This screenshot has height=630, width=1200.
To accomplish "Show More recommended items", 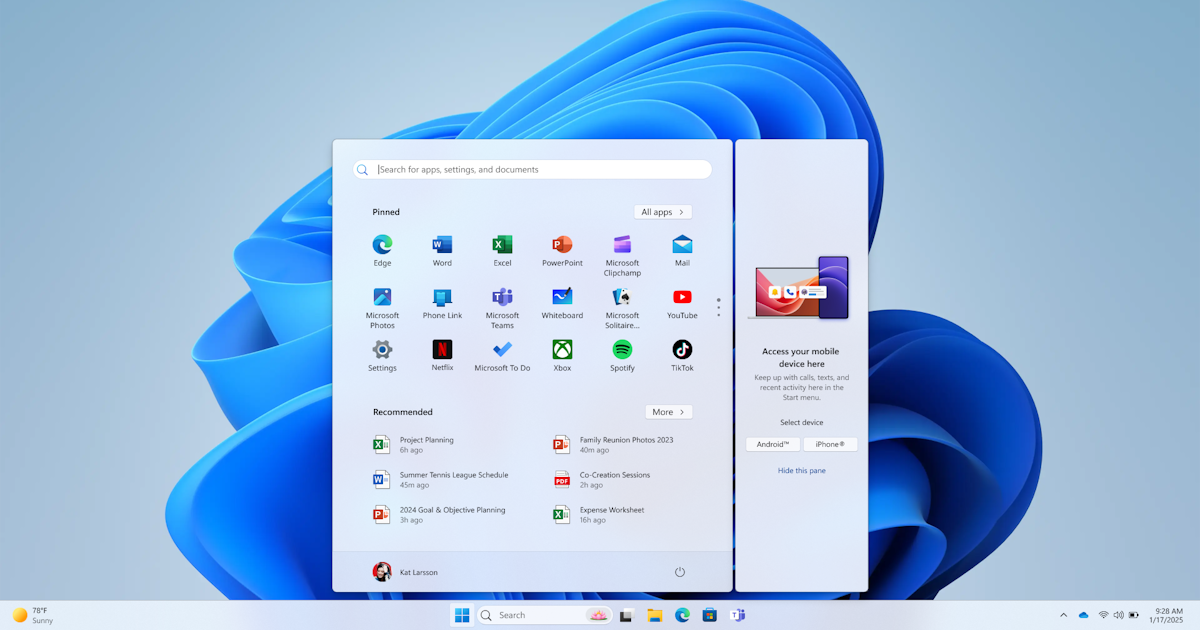I will 668,411.
